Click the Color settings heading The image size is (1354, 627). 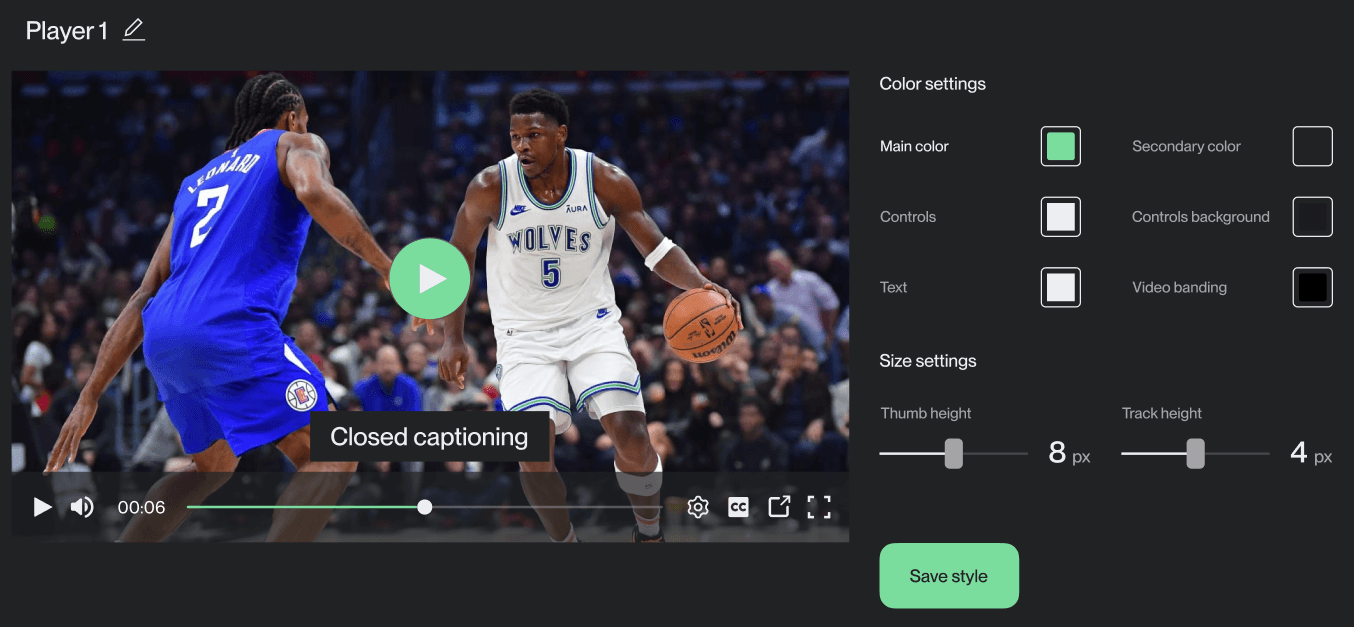coord(932,84)
